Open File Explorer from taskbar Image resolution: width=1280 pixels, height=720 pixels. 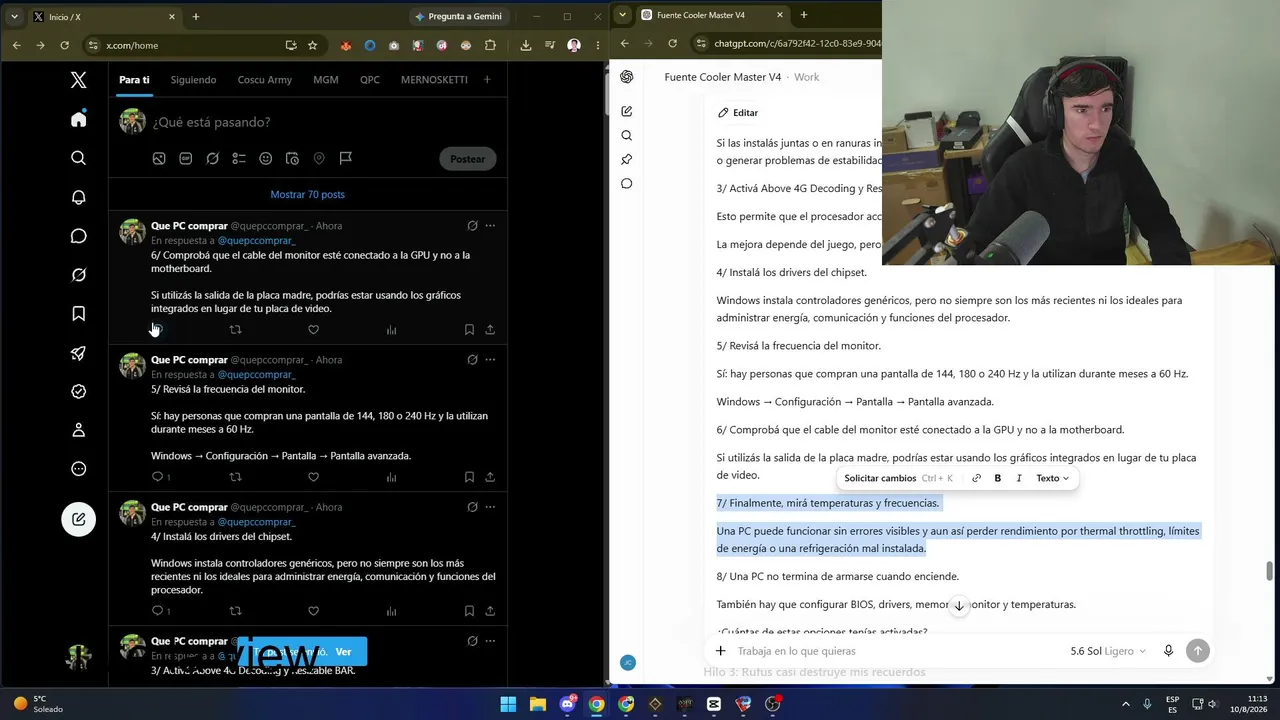[x=538, y=704]
